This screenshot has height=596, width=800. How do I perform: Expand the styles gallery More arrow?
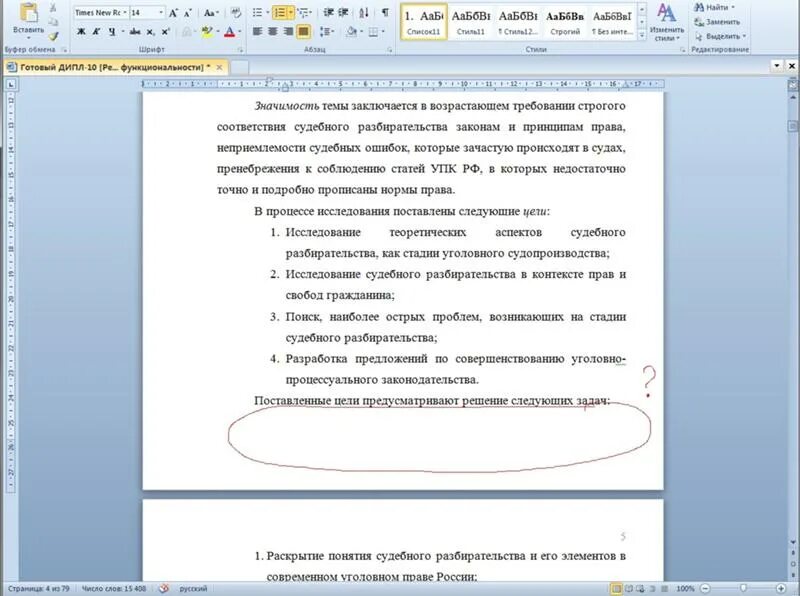tap(642, 35)
